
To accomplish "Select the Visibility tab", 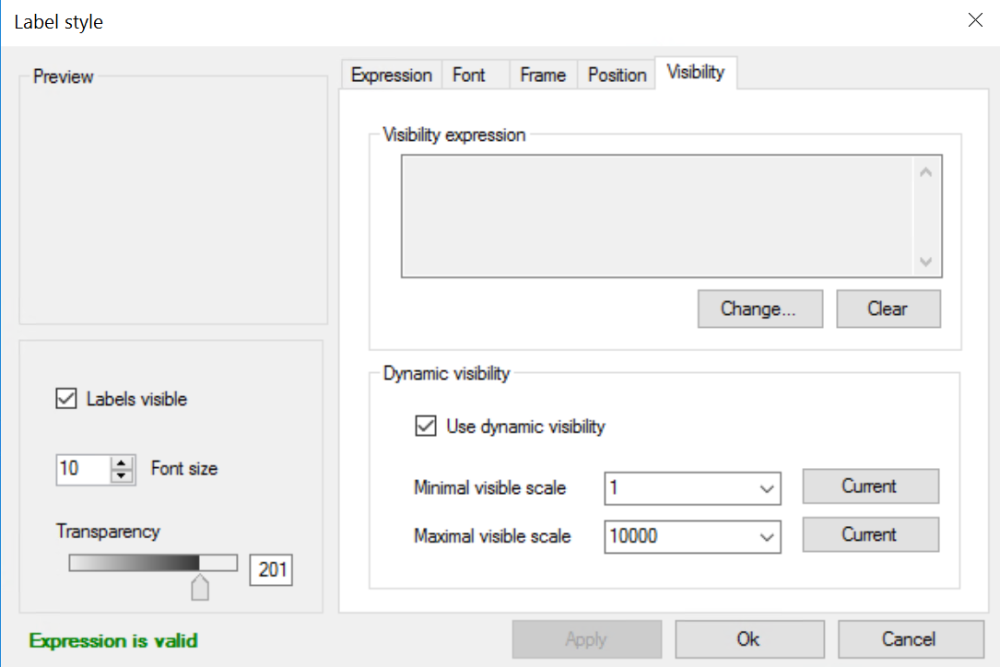I will [695, 72].
